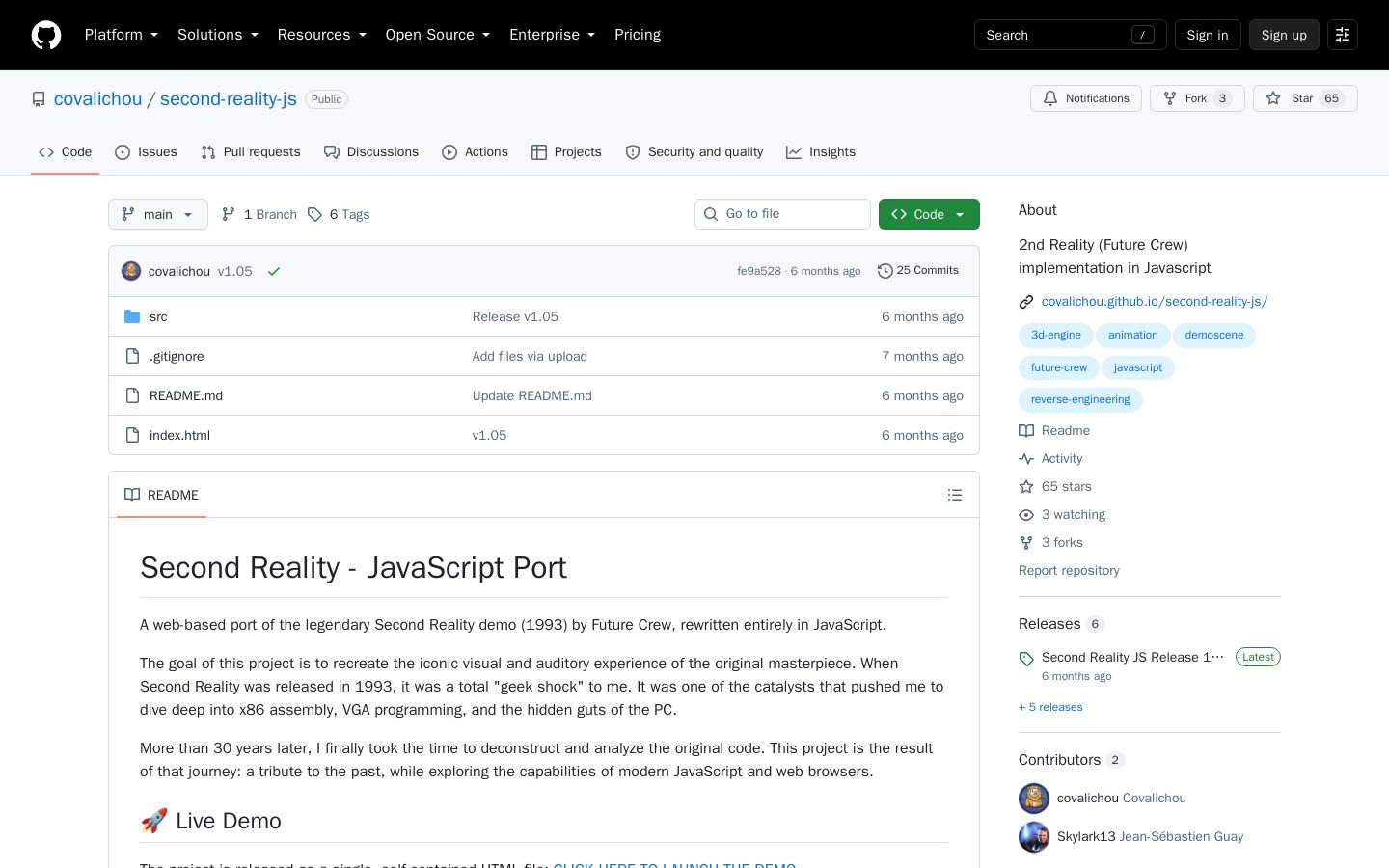Switch to the Pull requests tab
The height and width of the screenshot is (868, 1389).
click(x=251, y=152)
